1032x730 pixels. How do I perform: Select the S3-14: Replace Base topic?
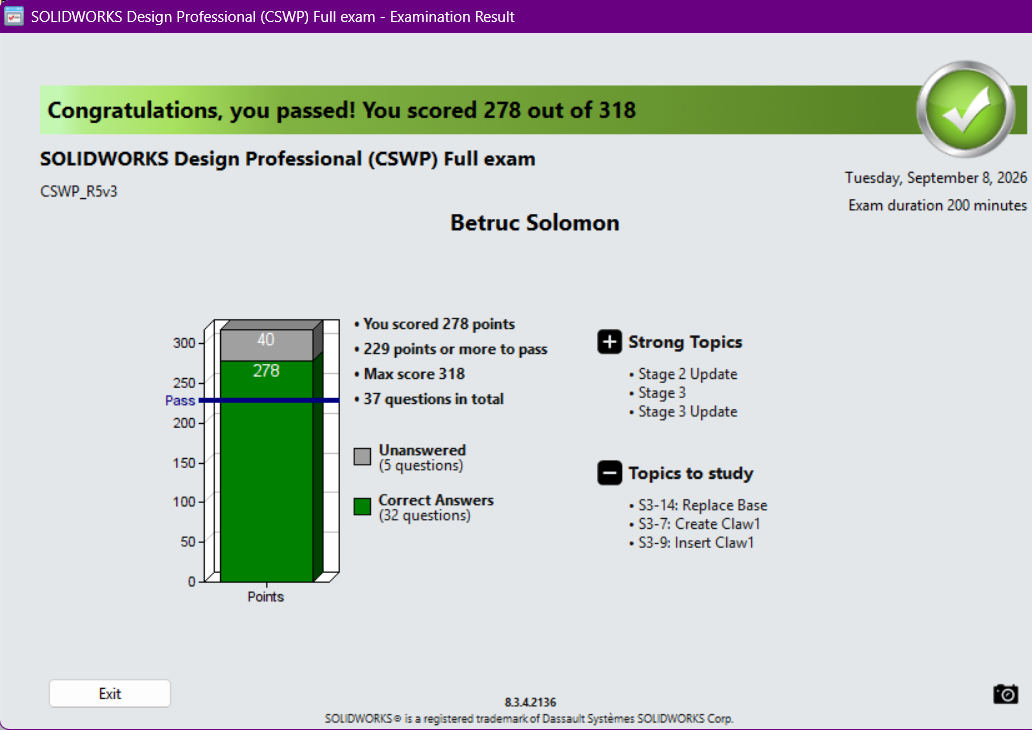click(x=702, y=506)
